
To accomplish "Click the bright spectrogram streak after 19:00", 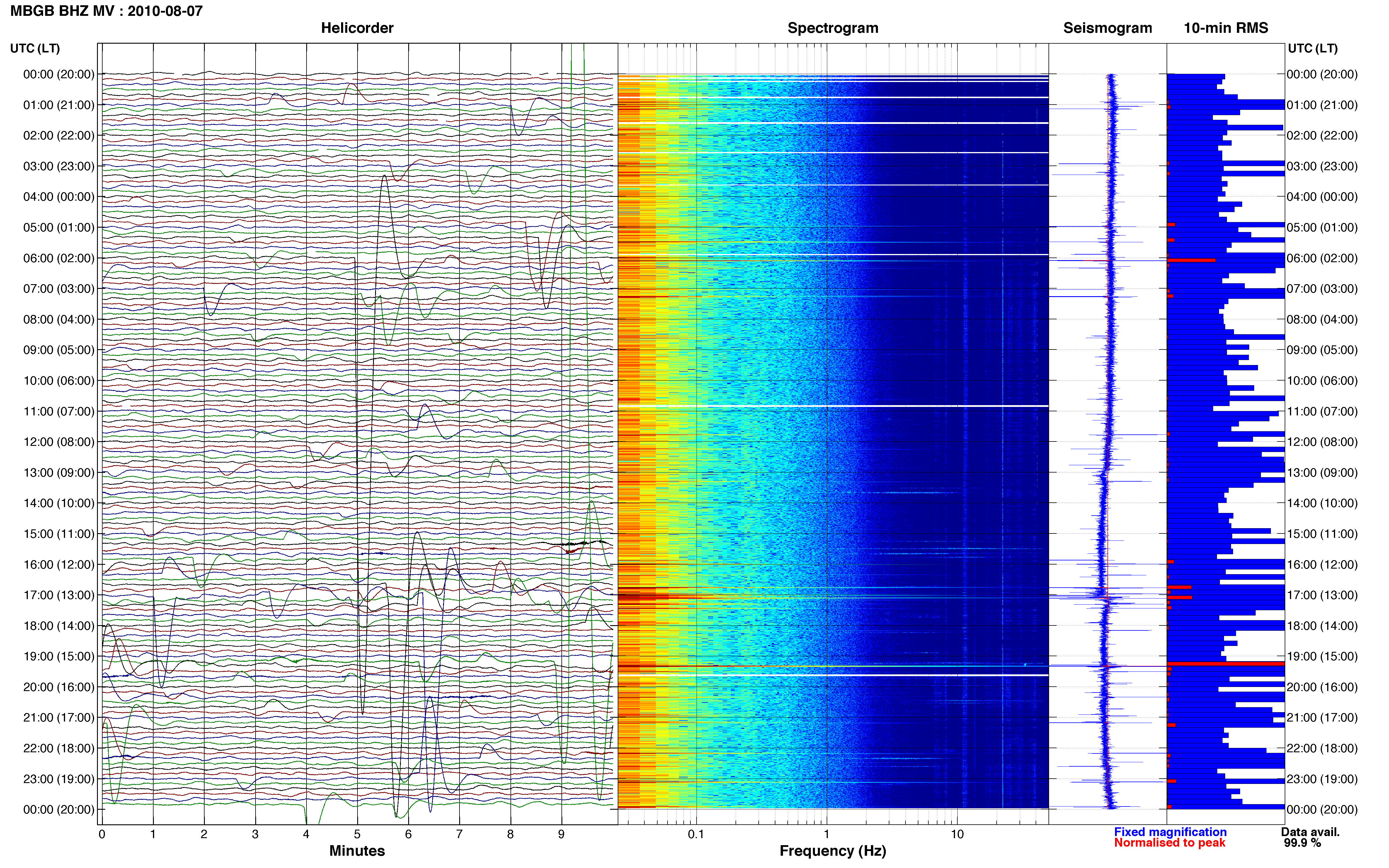I will 833,666.
